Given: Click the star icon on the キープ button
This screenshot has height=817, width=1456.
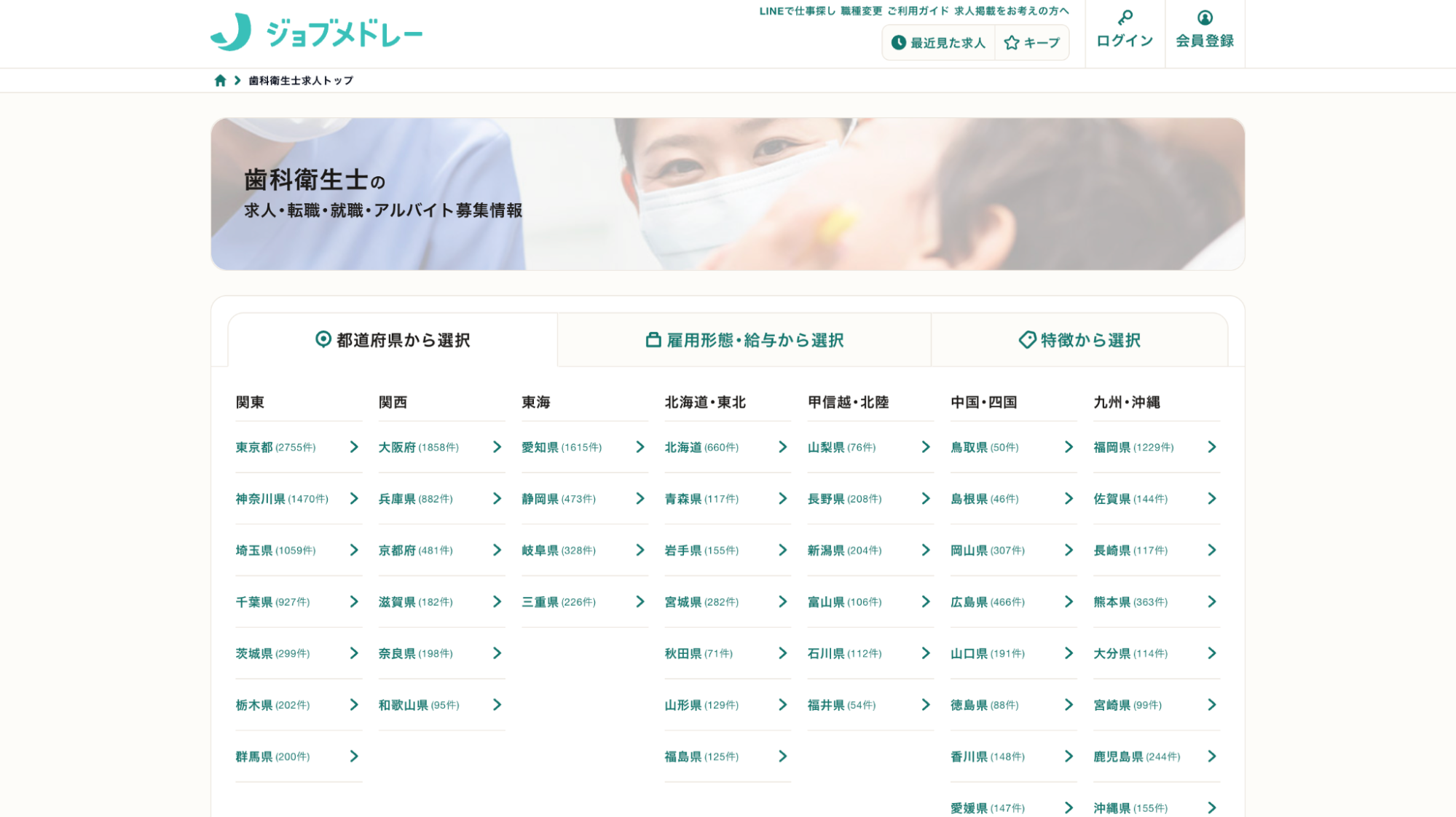Looking at the screenshot, I should [1011, 43].
